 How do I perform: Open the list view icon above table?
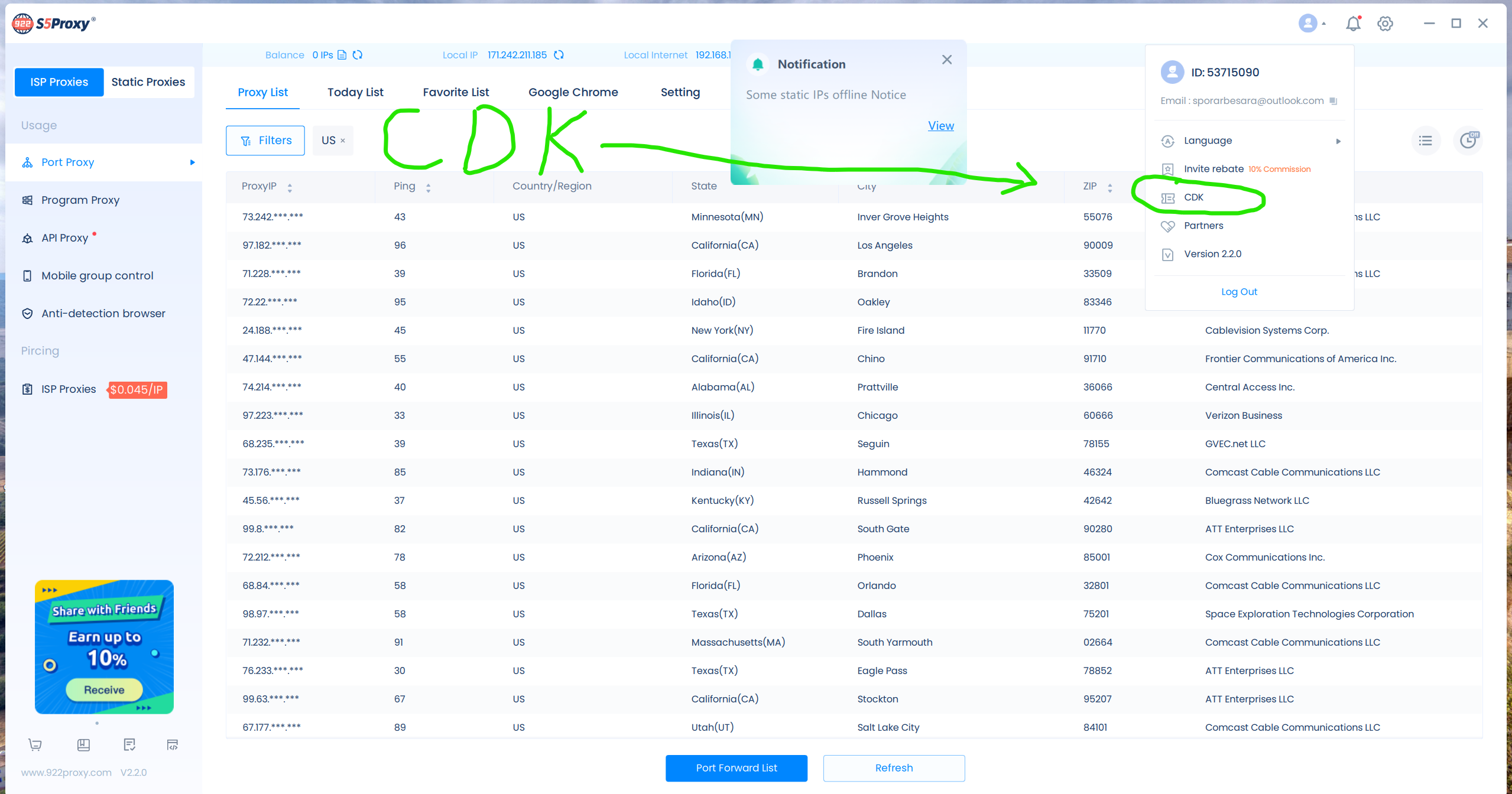(1426, 141)
